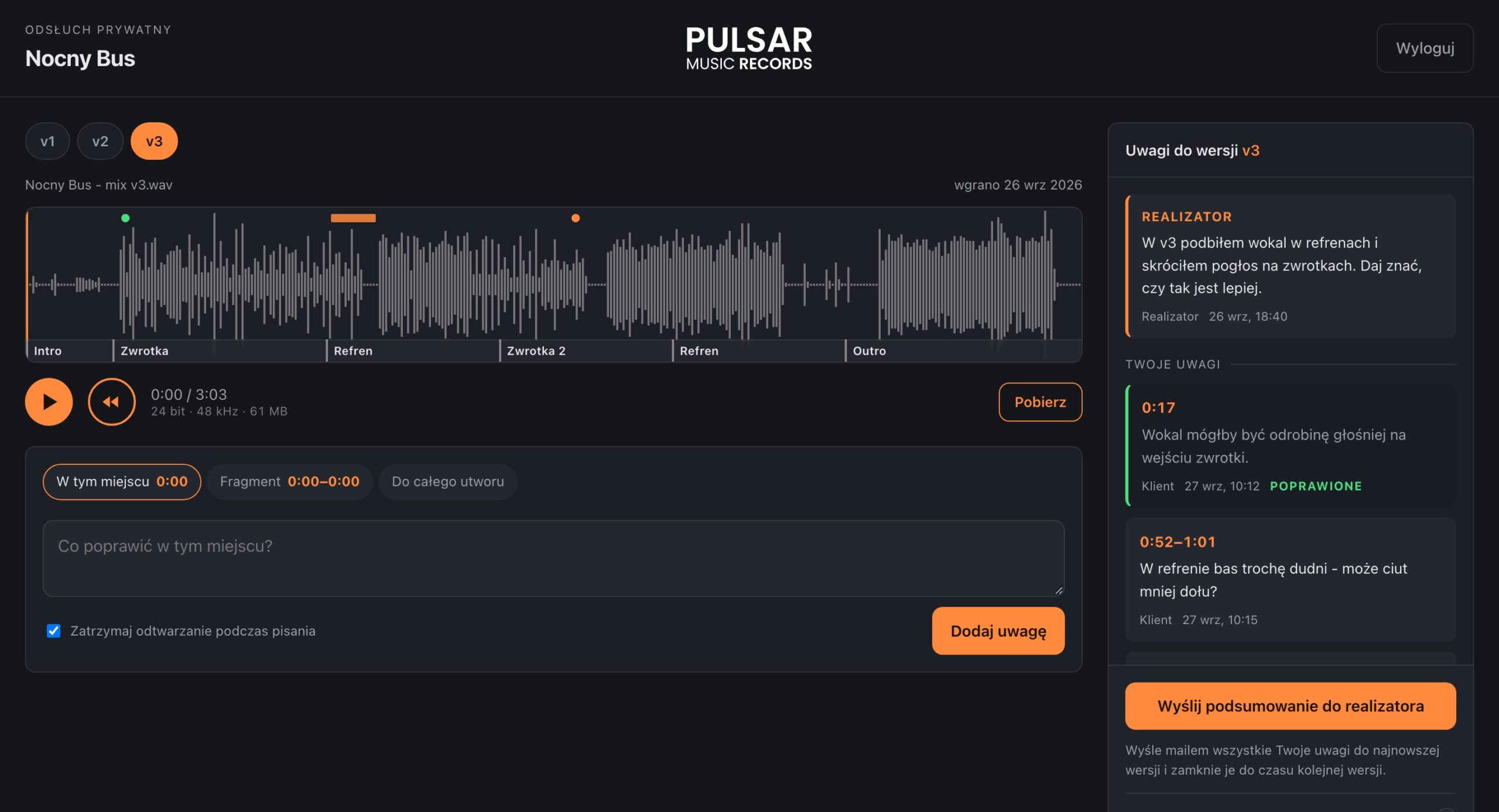Click the POPRAWIONE status label
Screen dimensions: 1499x812
click(1315, 486)
